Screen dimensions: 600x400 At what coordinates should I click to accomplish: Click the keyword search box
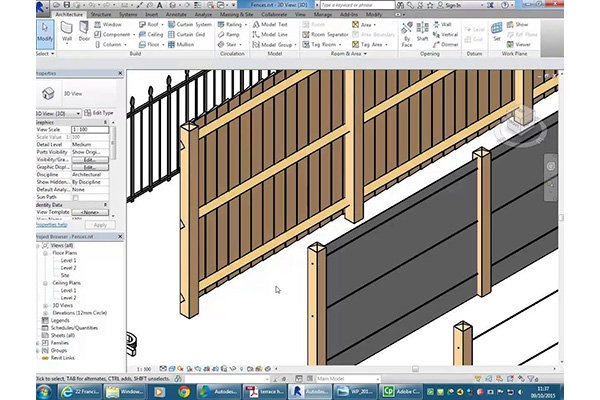pyautogui.click(x=357, y=5)
